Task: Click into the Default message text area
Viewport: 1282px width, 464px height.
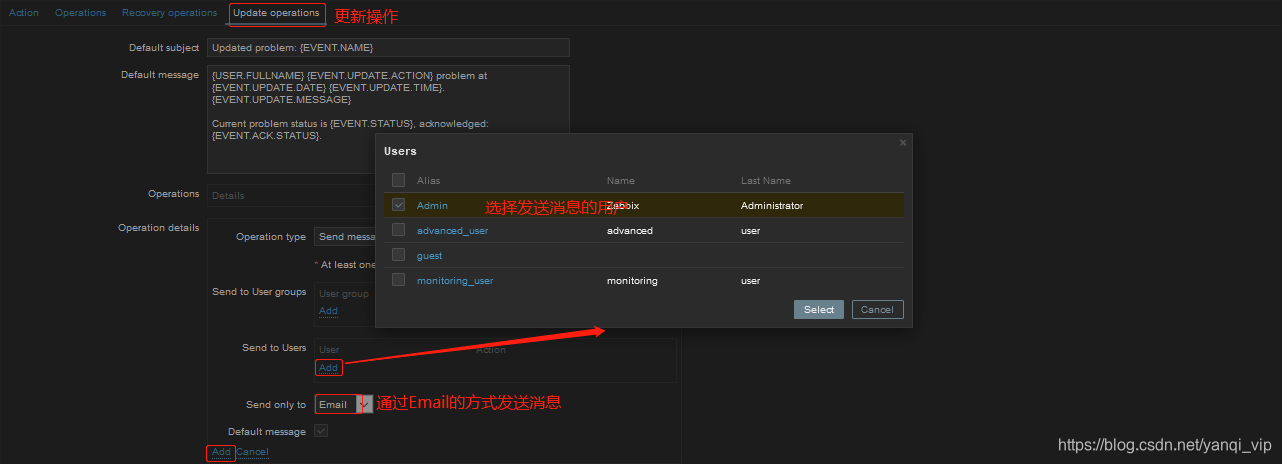Action: tap(388, 119)
